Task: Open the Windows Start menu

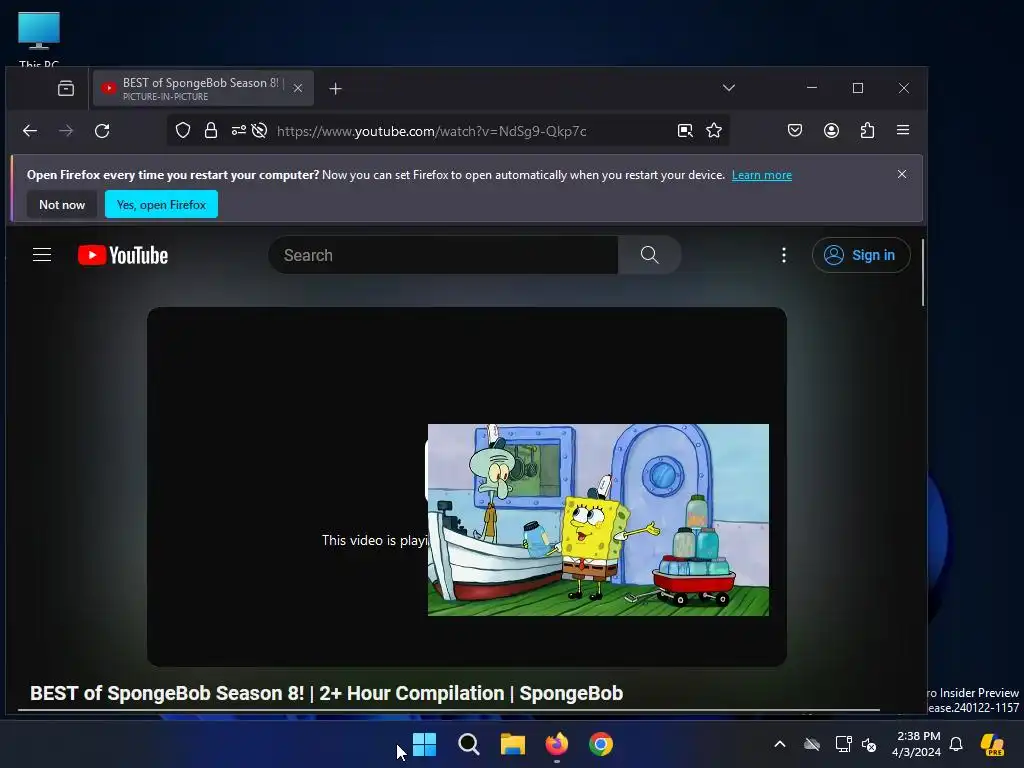Action: point(424,744)
